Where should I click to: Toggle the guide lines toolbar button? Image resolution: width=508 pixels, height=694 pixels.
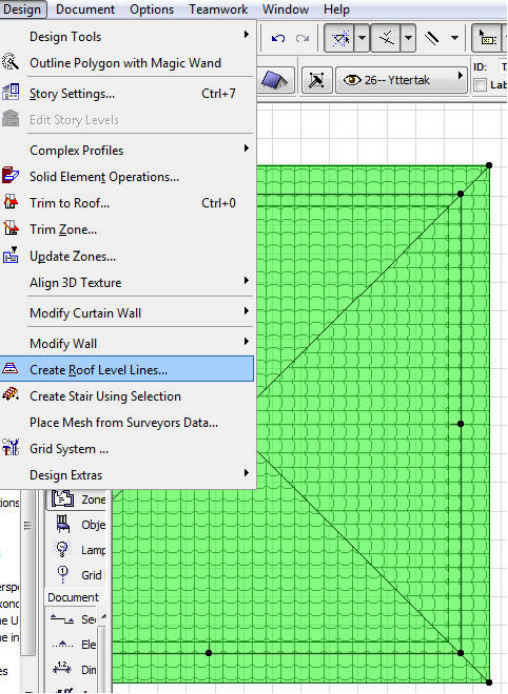coord(339,39)
